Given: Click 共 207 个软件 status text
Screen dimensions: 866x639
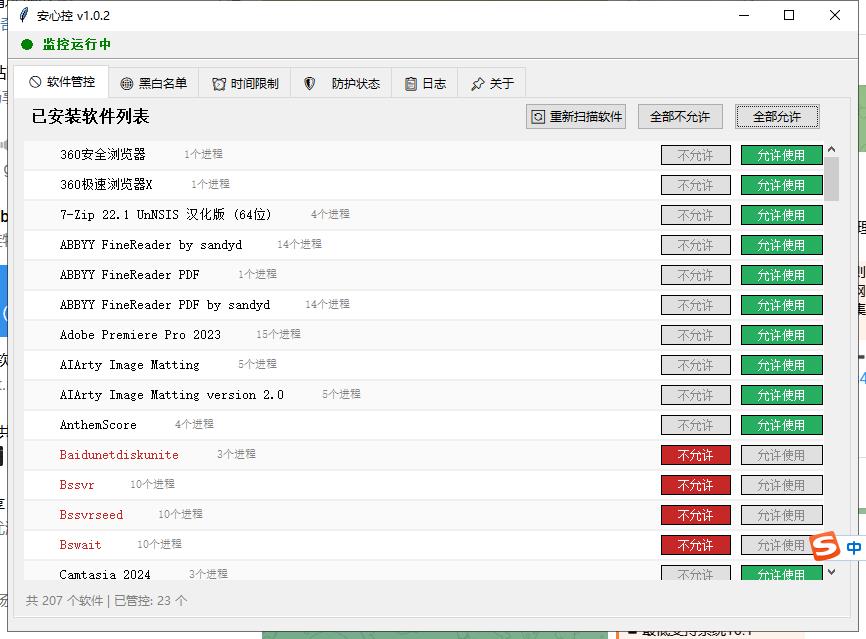Looking at the screenshot, I should [x=65, y=600].
